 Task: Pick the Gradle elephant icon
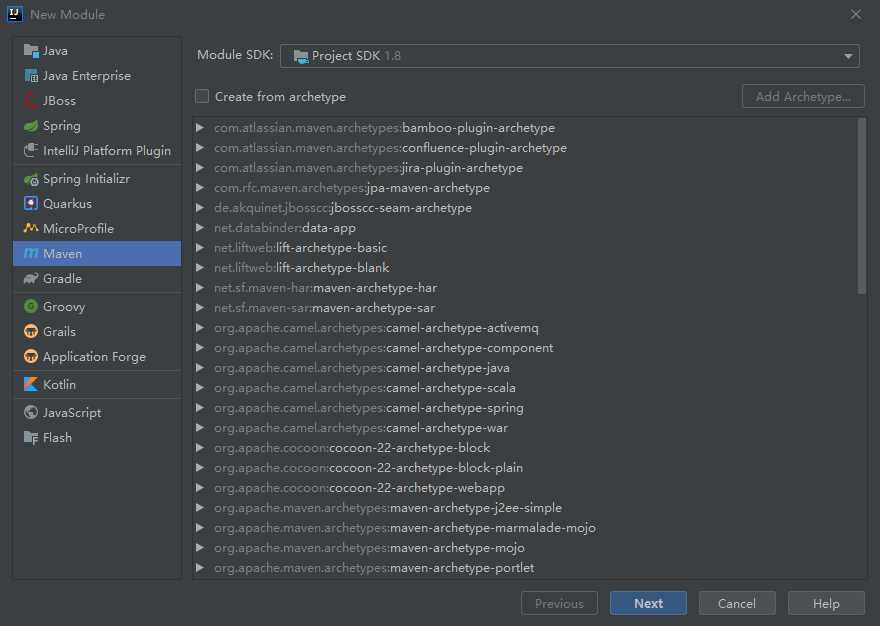coord(31,278)
